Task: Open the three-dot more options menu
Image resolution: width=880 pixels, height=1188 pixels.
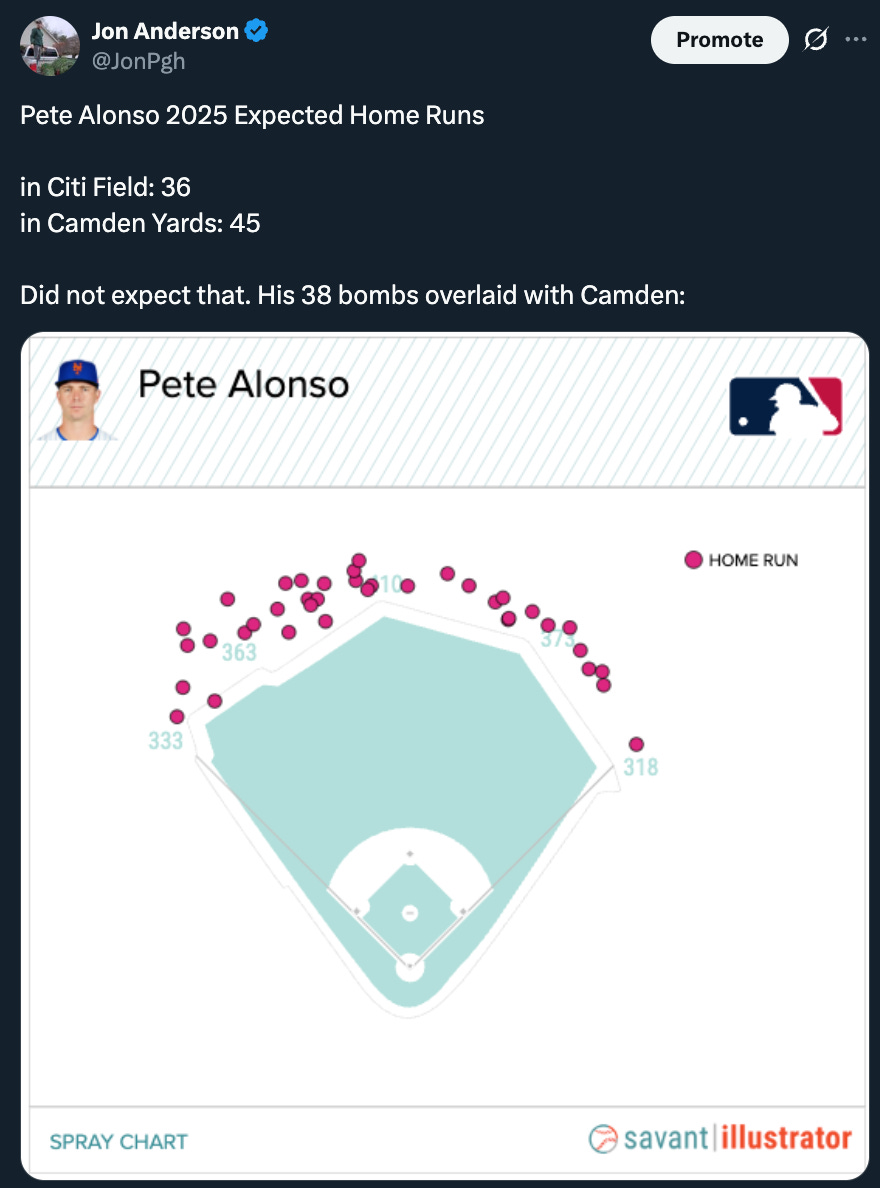Action: pos(856,39)
